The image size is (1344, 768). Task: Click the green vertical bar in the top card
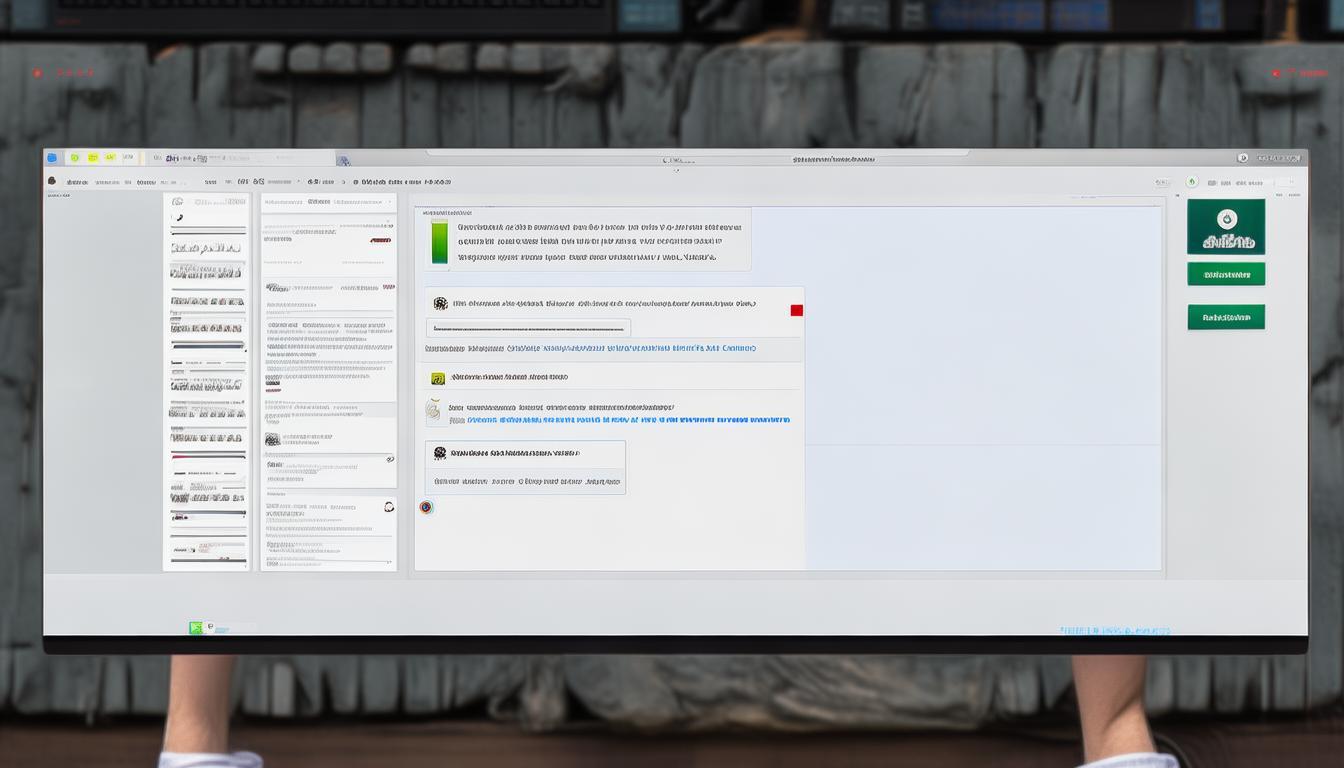pyautogui.click(x=439, y=243)
